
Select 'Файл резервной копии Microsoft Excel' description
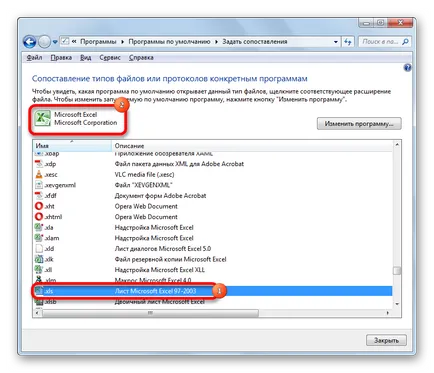(x=170, y=259)
